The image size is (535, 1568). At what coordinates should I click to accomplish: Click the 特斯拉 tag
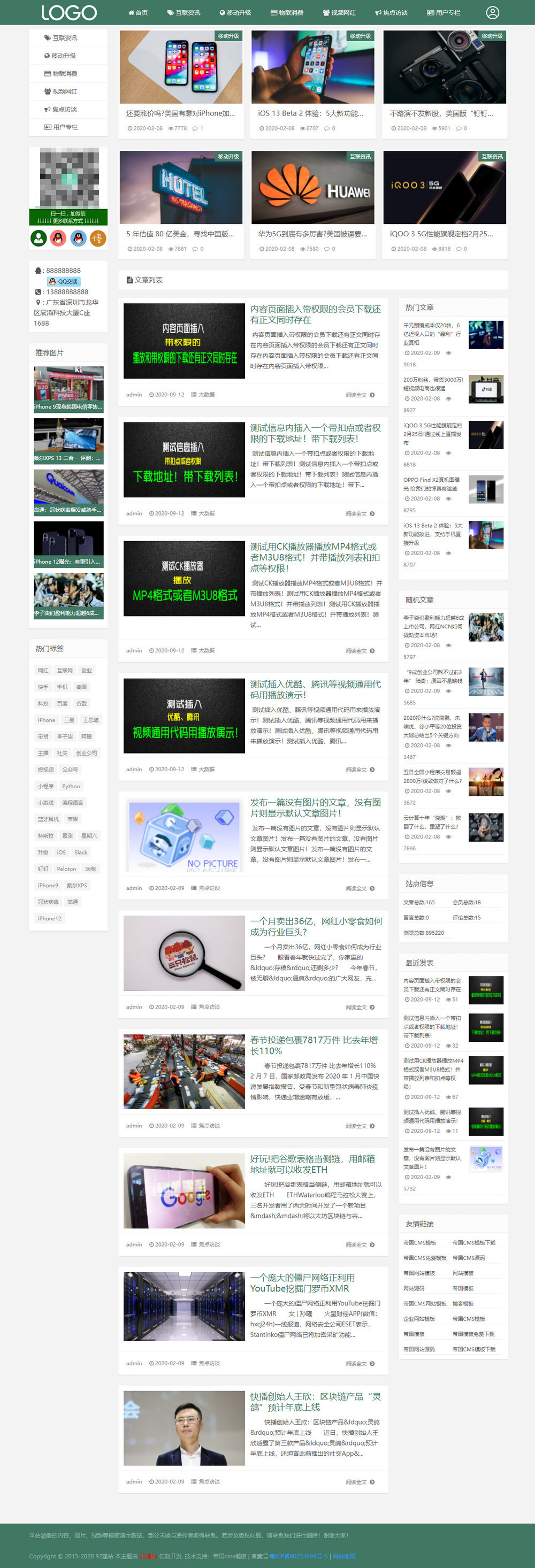click(45, 836)
